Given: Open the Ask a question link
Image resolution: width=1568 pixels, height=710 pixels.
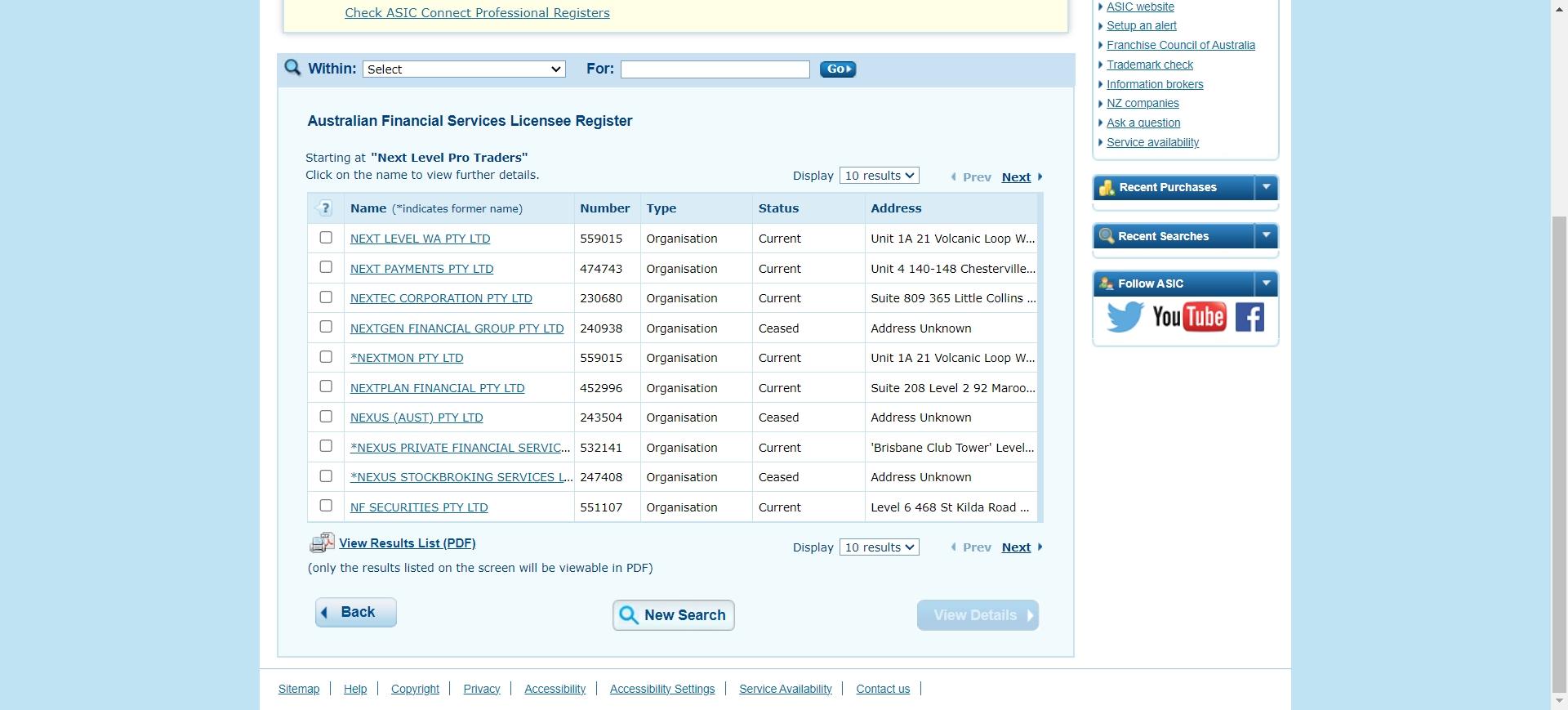Looking at the screenshot, I should [x=1143, y=123].
